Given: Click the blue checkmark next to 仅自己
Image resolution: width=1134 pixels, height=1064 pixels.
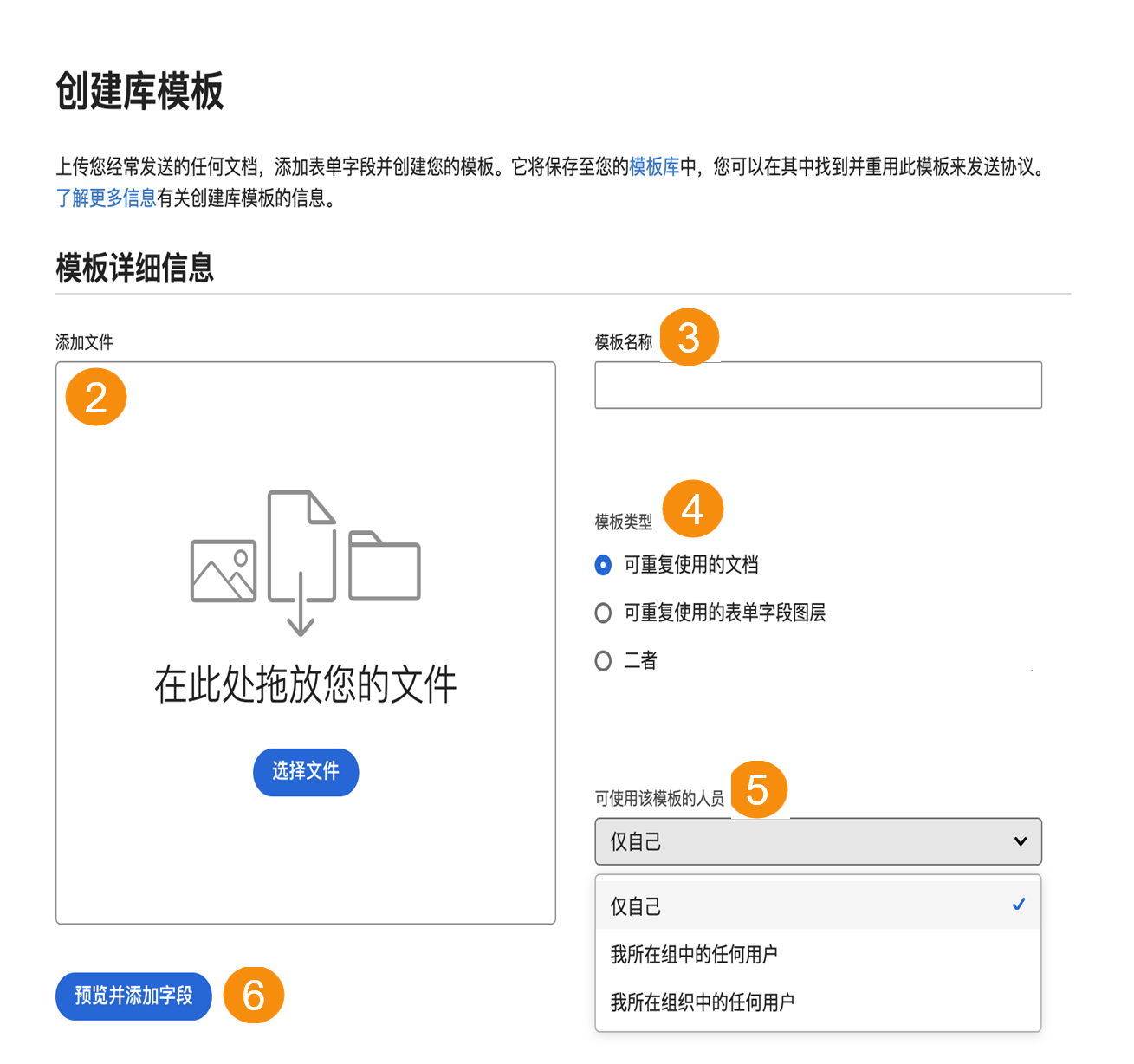Looking at the screenshot, I should point(1018,904).
